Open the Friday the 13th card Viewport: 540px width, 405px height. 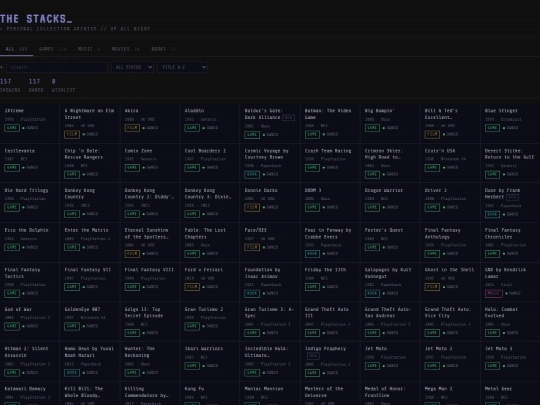pyautogui.click(x=330, y=282)
